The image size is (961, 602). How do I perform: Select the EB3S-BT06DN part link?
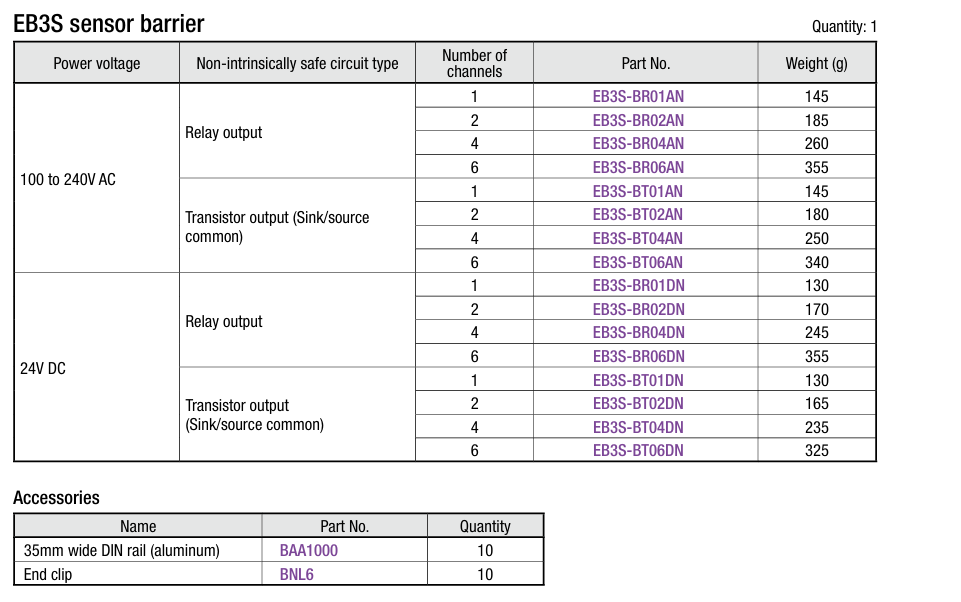[638, 450]
